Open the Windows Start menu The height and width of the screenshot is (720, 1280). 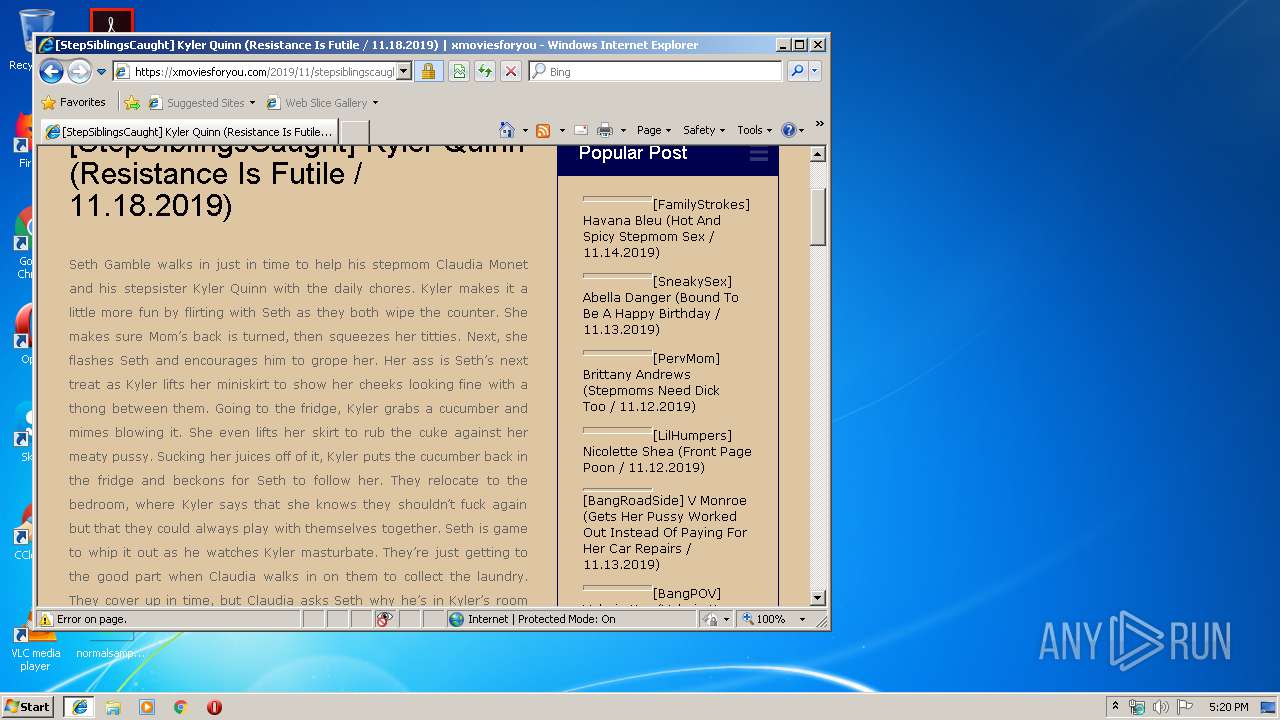pyautogui.click(x=28, y=706)
